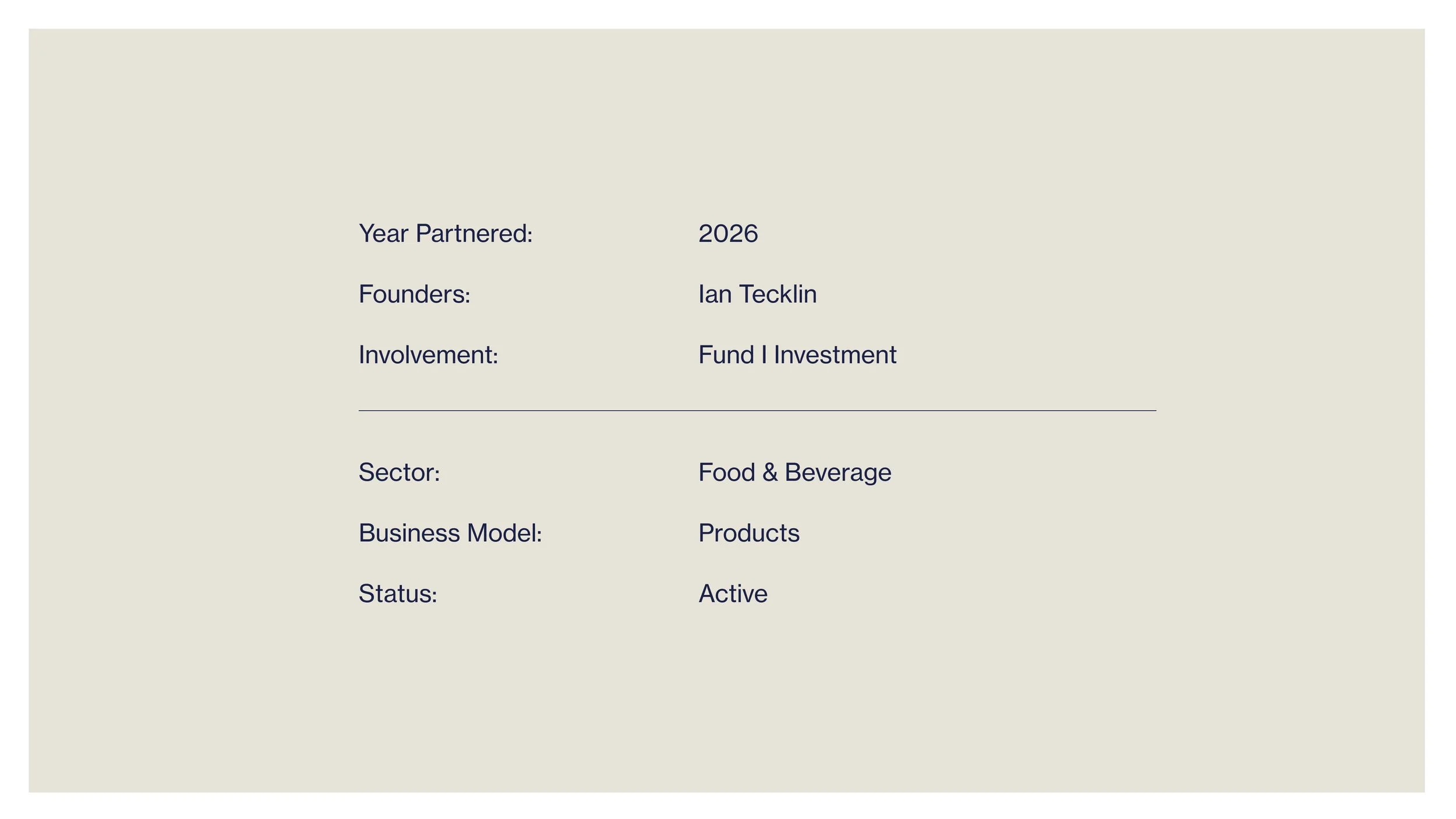Viewport: 1456px width, 819px height.
Task: Select the Food & Beverage sector value
Action: (x=794, y=472)
